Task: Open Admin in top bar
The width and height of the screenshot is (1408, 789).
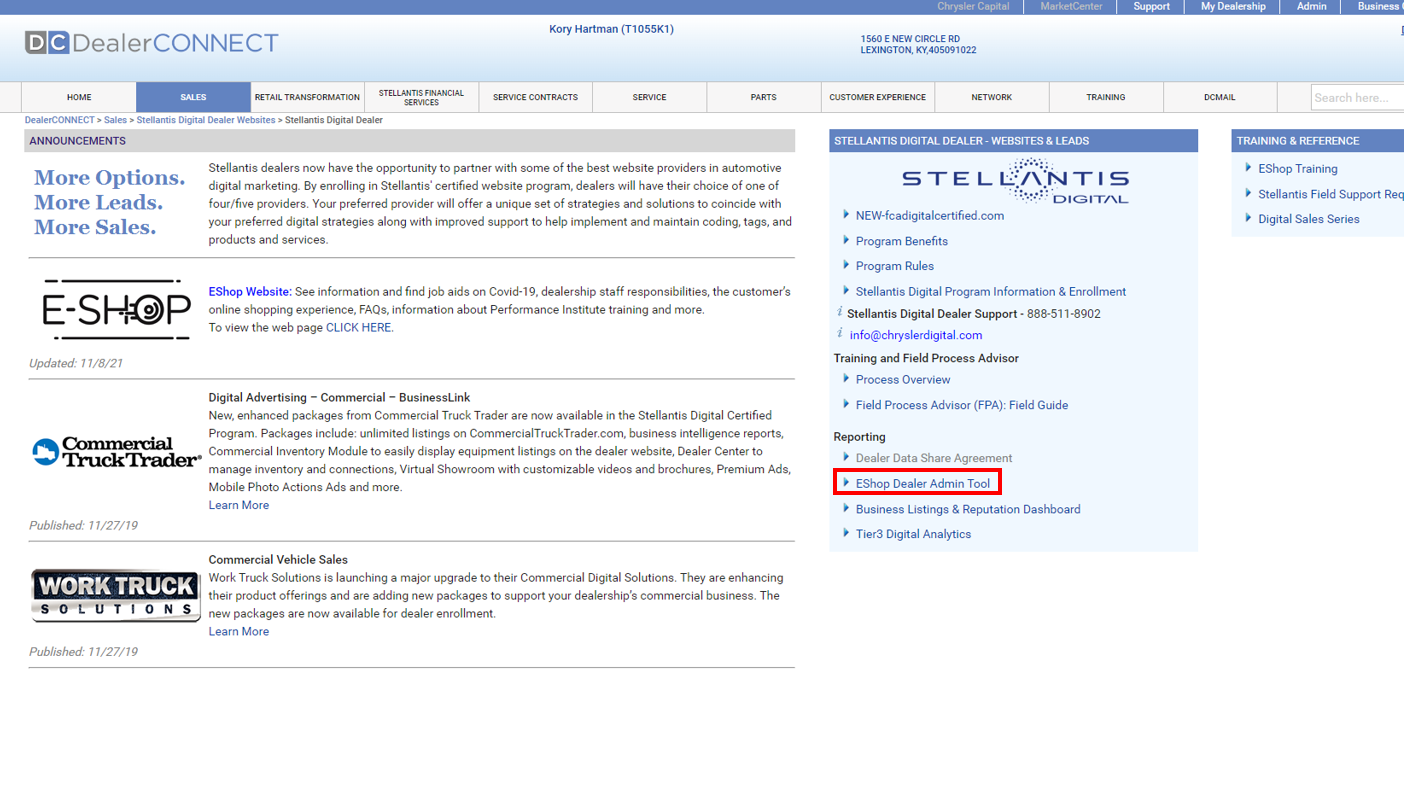Action: pos(1311,6)
